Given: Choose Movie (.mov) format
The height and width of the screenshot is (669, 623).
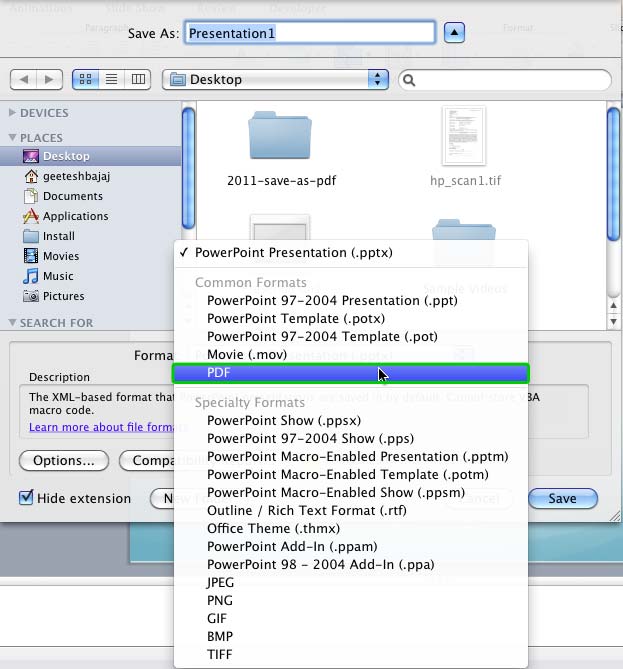Looking at the screenshot, I should 351,355.
